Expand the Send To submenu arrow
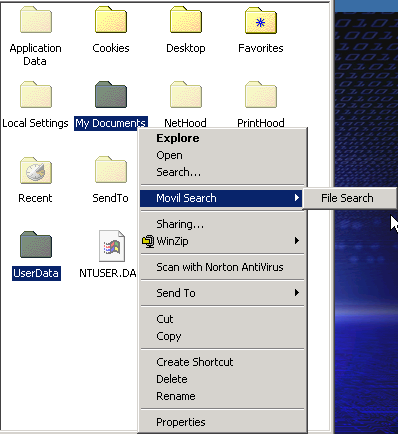Screen dimensions: 398x434 (x=297, y=293)
